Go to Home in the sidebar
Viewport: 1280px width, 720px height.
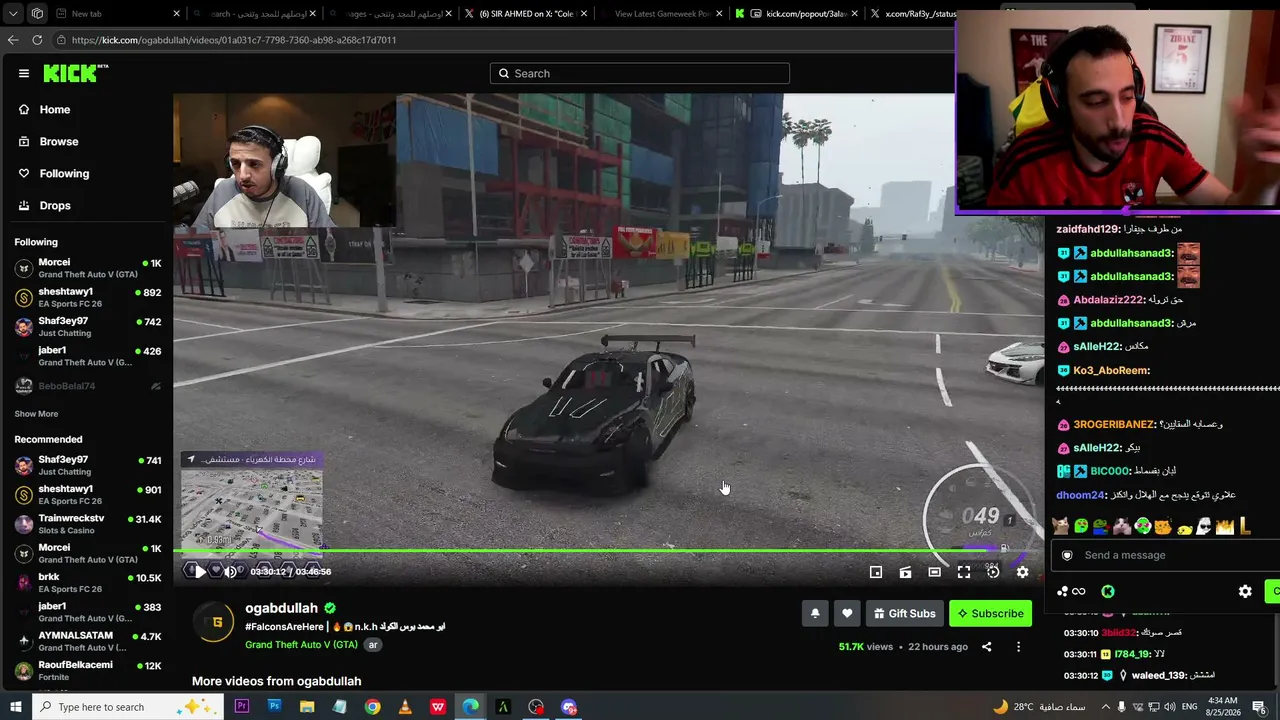click(55, 110)
